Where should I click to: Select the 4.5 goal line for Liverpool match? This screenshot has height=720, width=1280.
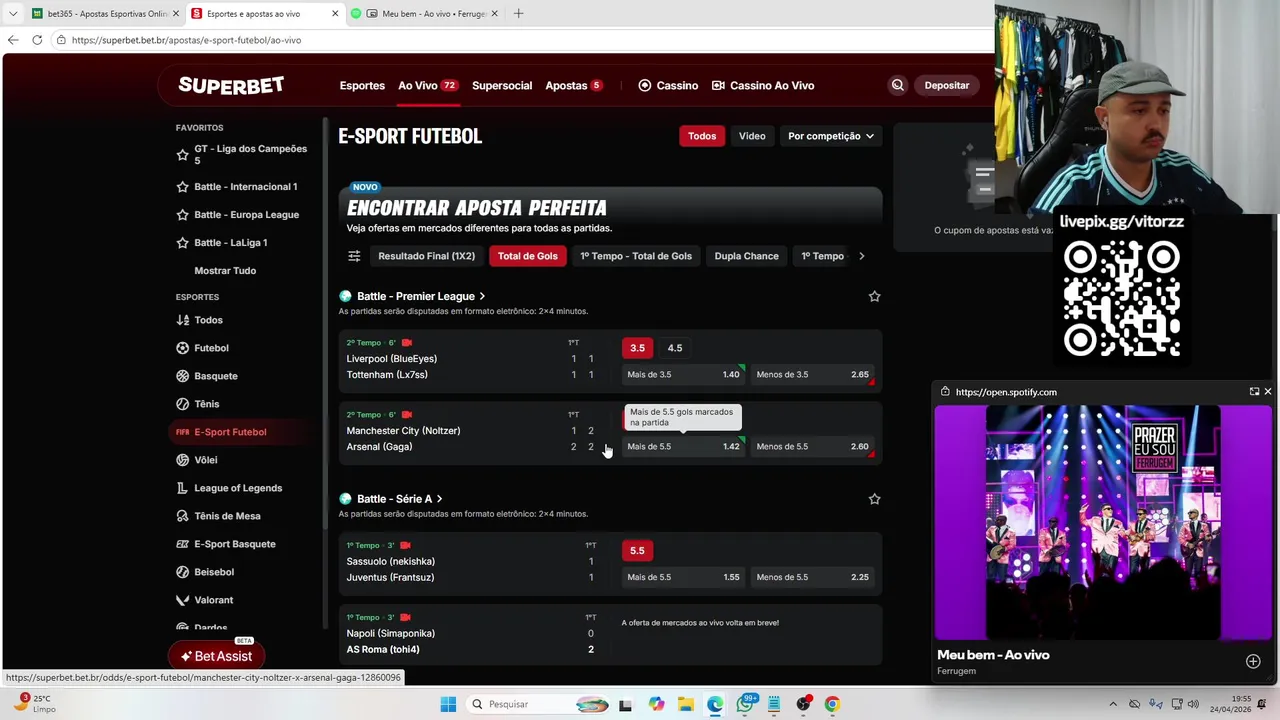[x=675, y=348]
